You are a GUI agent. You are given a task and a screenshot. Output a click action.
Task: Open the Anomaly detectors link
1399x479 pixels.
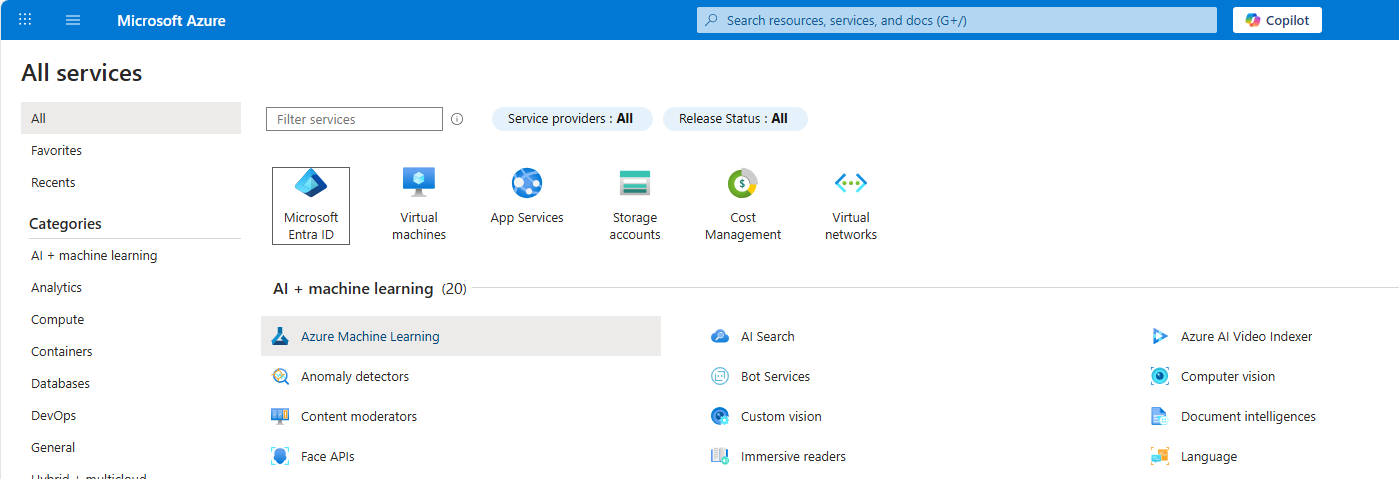click(355, 377)
